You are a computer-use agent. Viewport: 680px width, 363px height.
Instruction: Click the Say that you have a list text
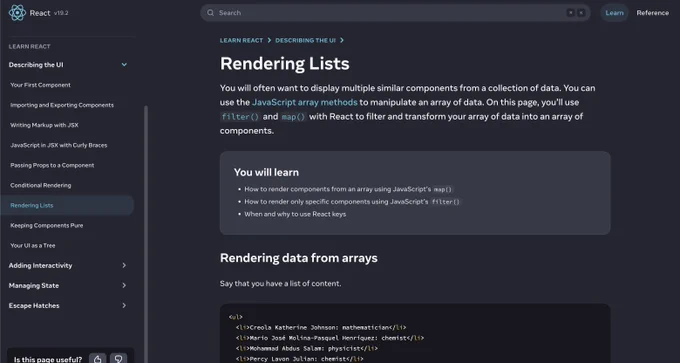click(280, 283)
